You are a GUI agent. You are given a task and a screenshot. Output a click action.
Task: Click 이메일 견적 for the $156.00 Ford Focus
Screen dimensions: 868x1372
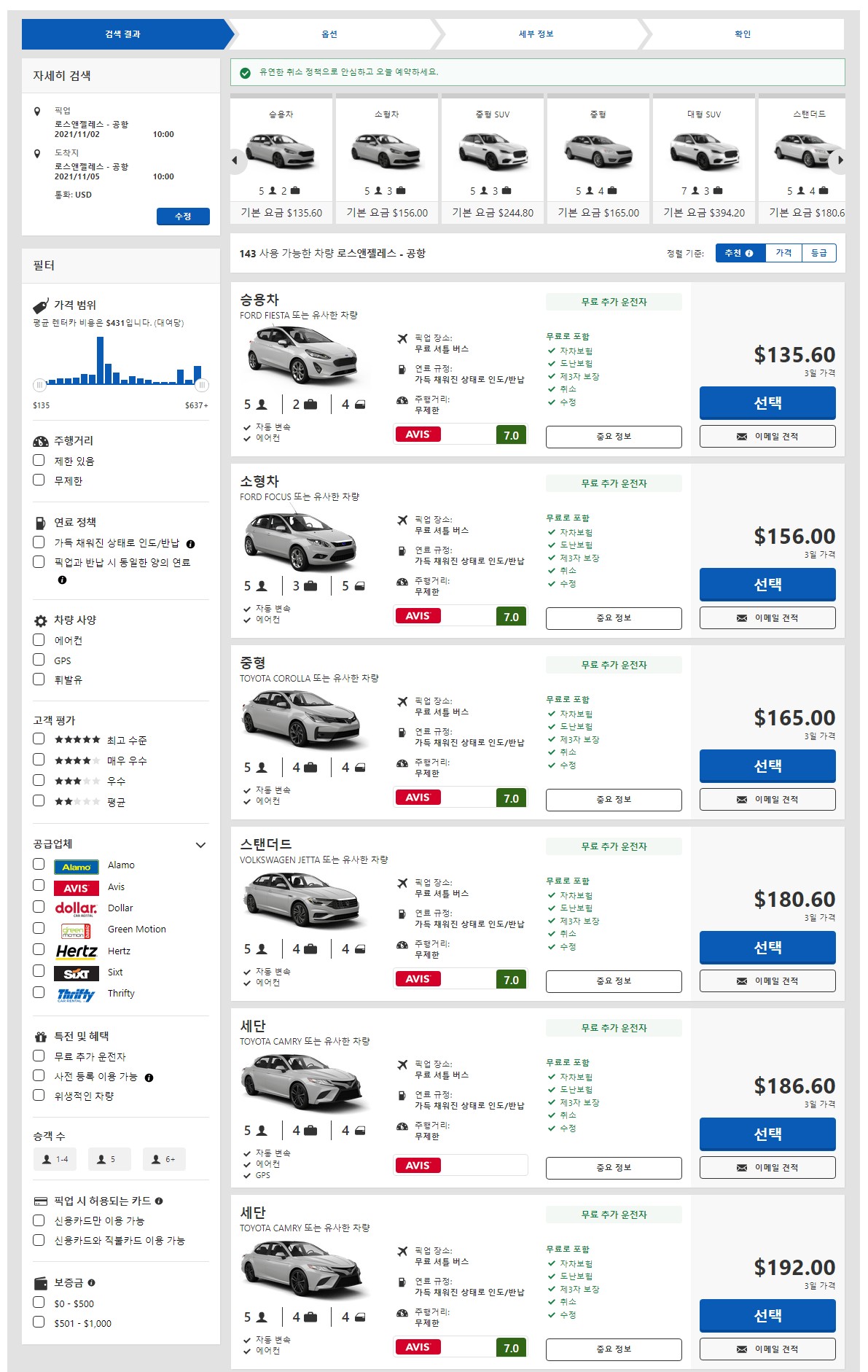tap(767, 618)
